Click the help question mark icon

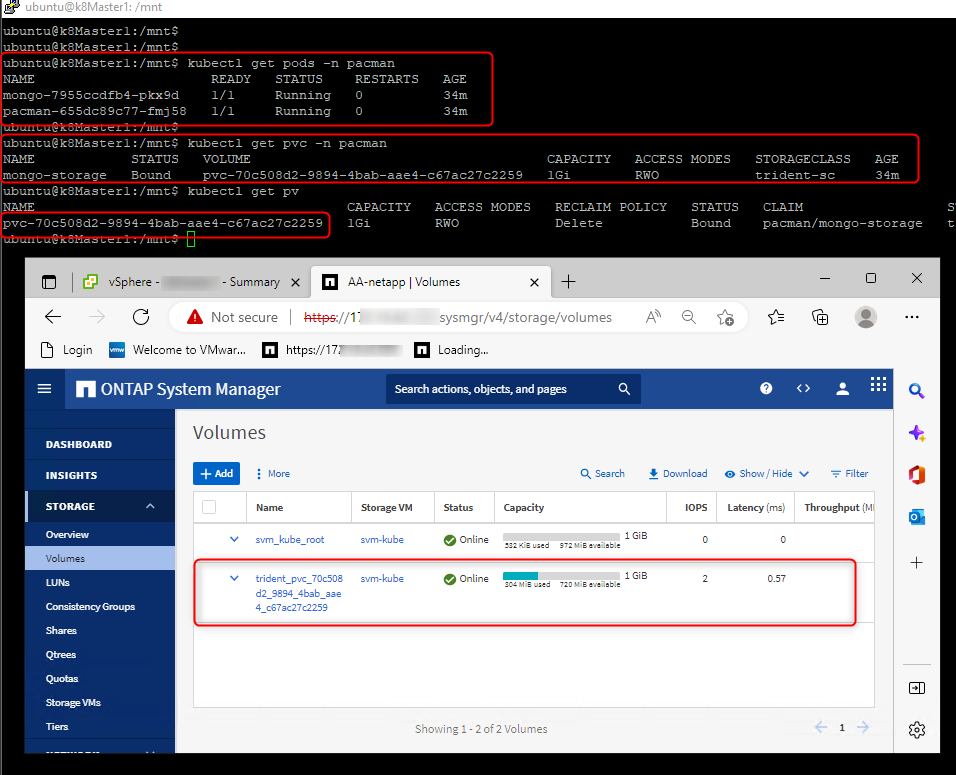(766, 389)
